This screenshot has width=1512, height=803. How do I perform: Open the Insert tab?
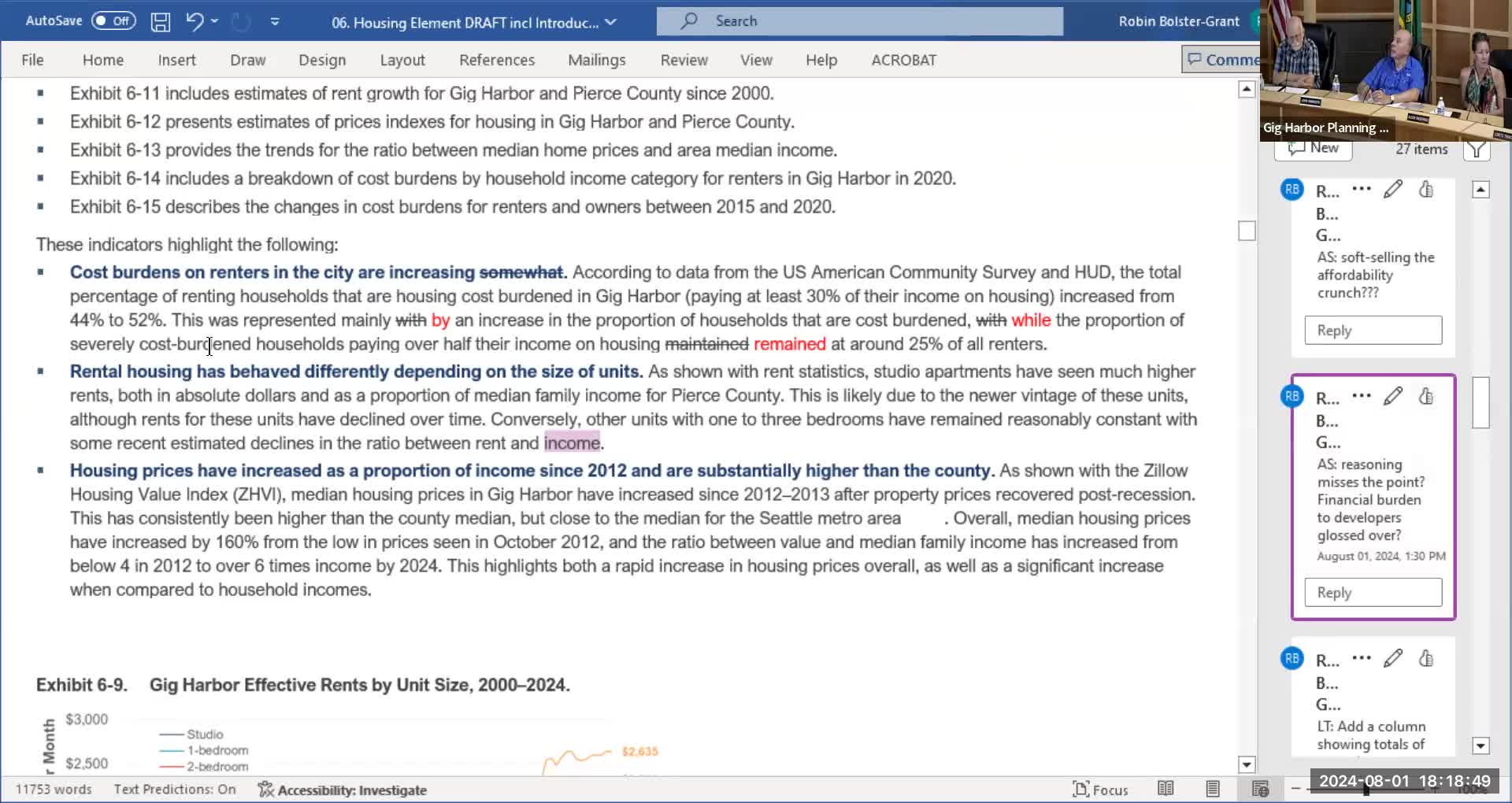(x=176, y=60)
